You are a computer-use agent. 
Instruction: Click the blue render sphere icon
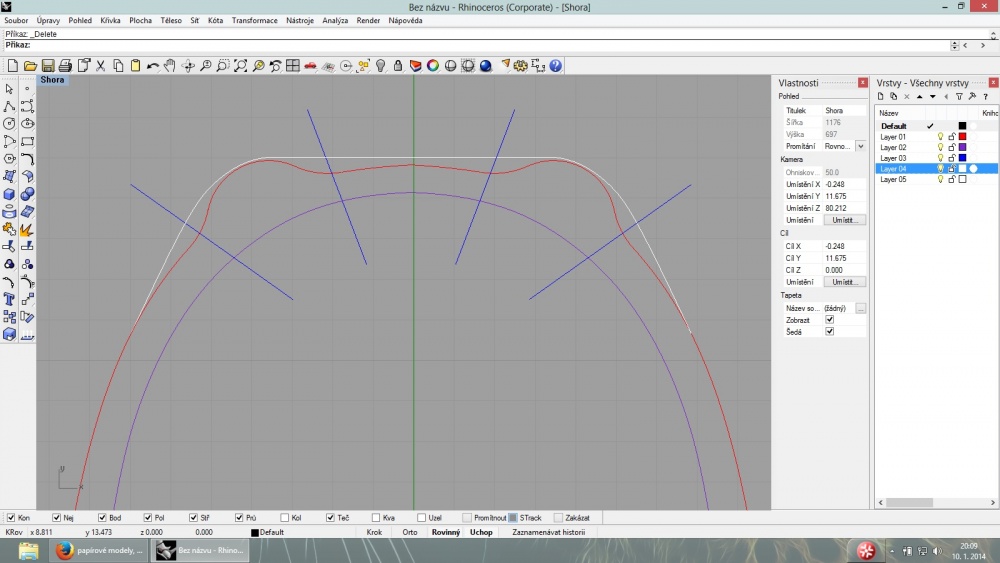485,66
